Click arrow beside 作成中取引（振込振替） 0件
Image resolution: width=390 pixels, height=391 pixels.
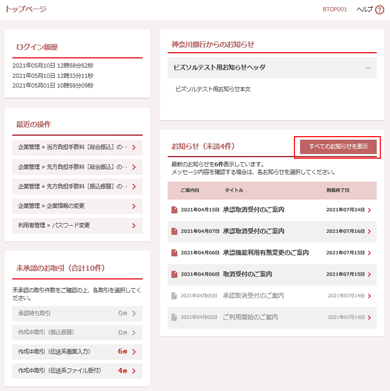[134, 332]
